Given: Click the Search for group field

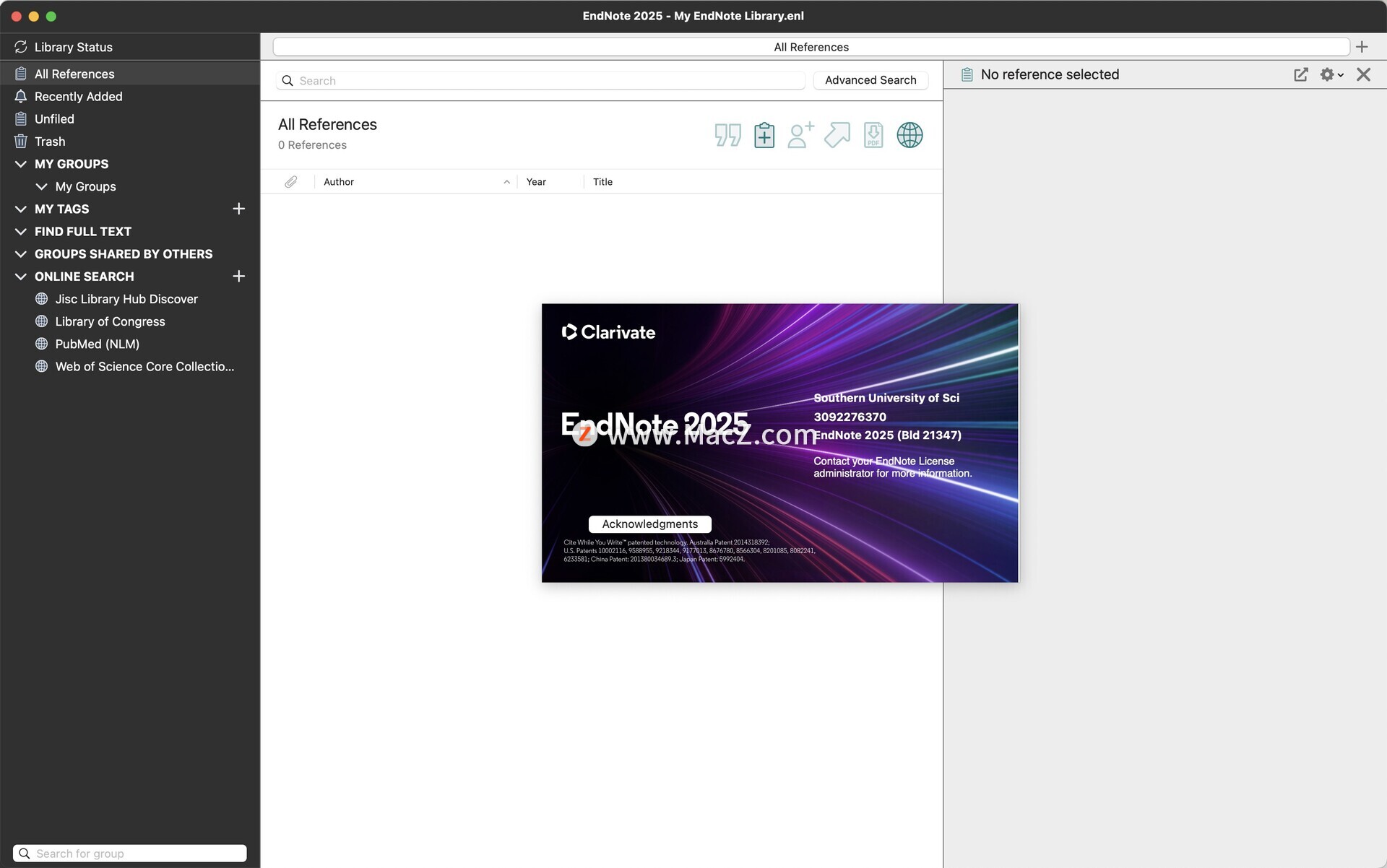Looking at the screenshot, I should click(x=130, y=854).
